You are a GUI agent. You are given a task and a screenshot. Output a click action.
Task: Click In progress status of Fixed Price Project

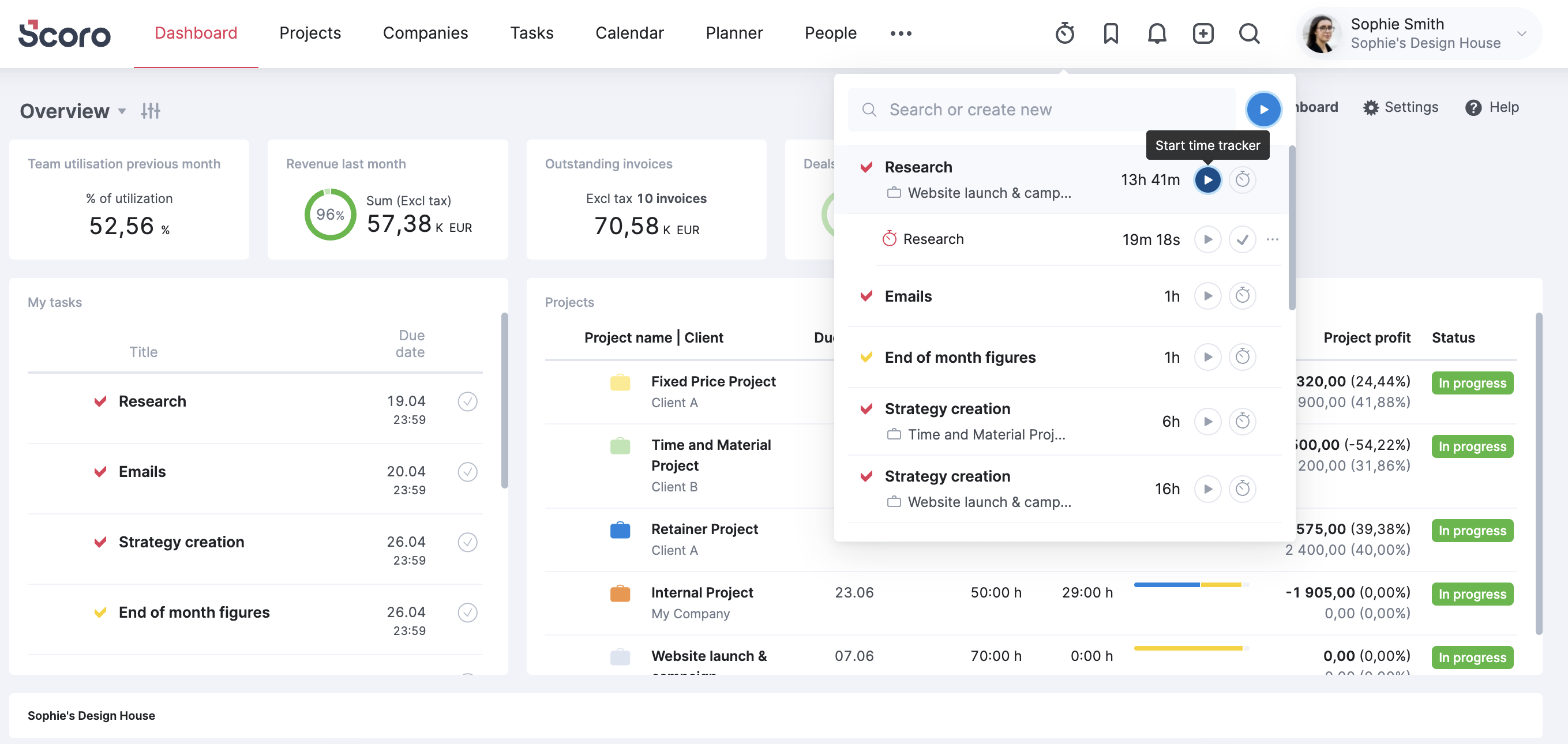1472,382
